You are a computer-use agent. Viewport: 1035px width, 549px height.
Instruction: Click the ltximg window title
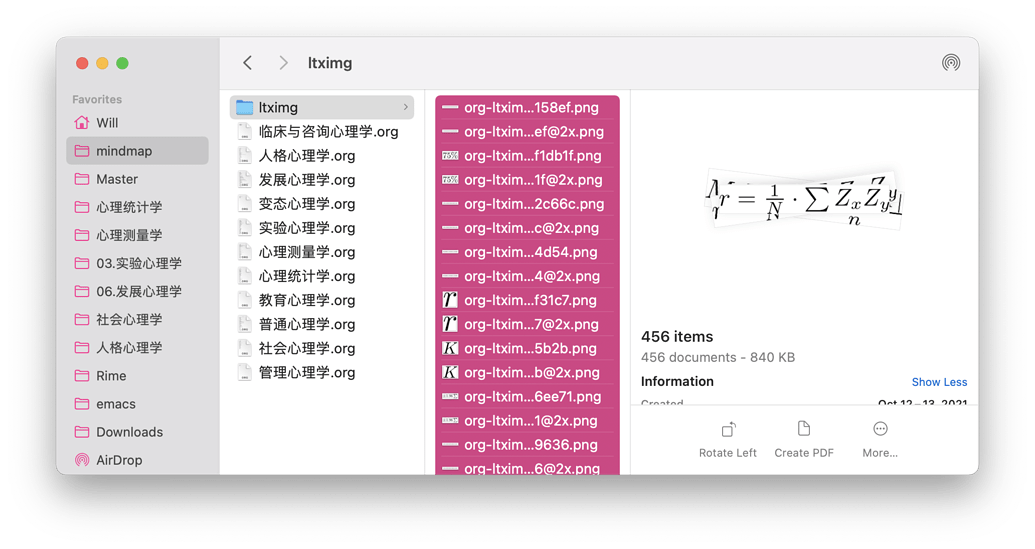click(x=330, y=63)
